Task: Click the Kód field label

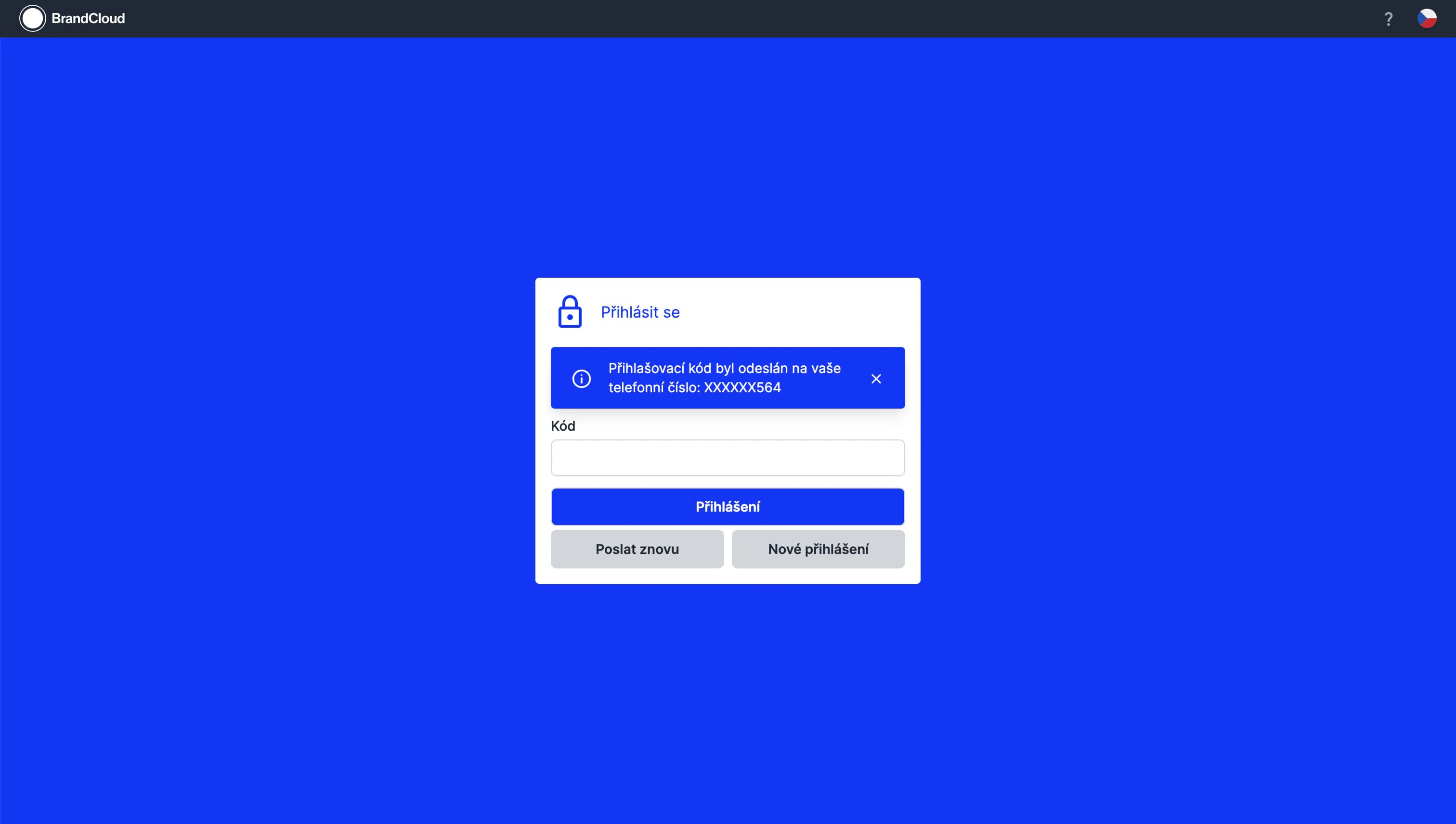Action: (x=563, y=426)
